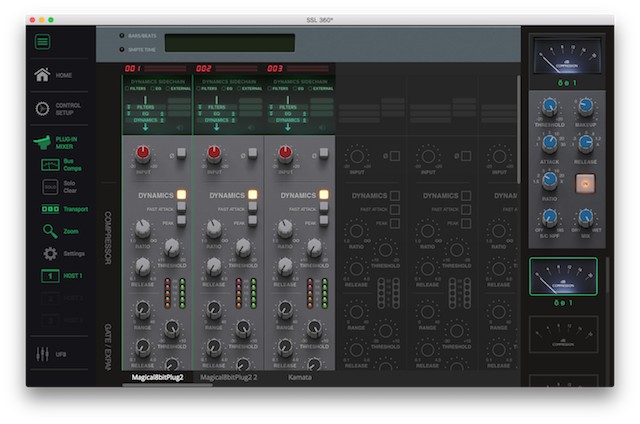640x424 pixels.
Task: Click channel 003 red Input knob
Action: pos(285,153)
